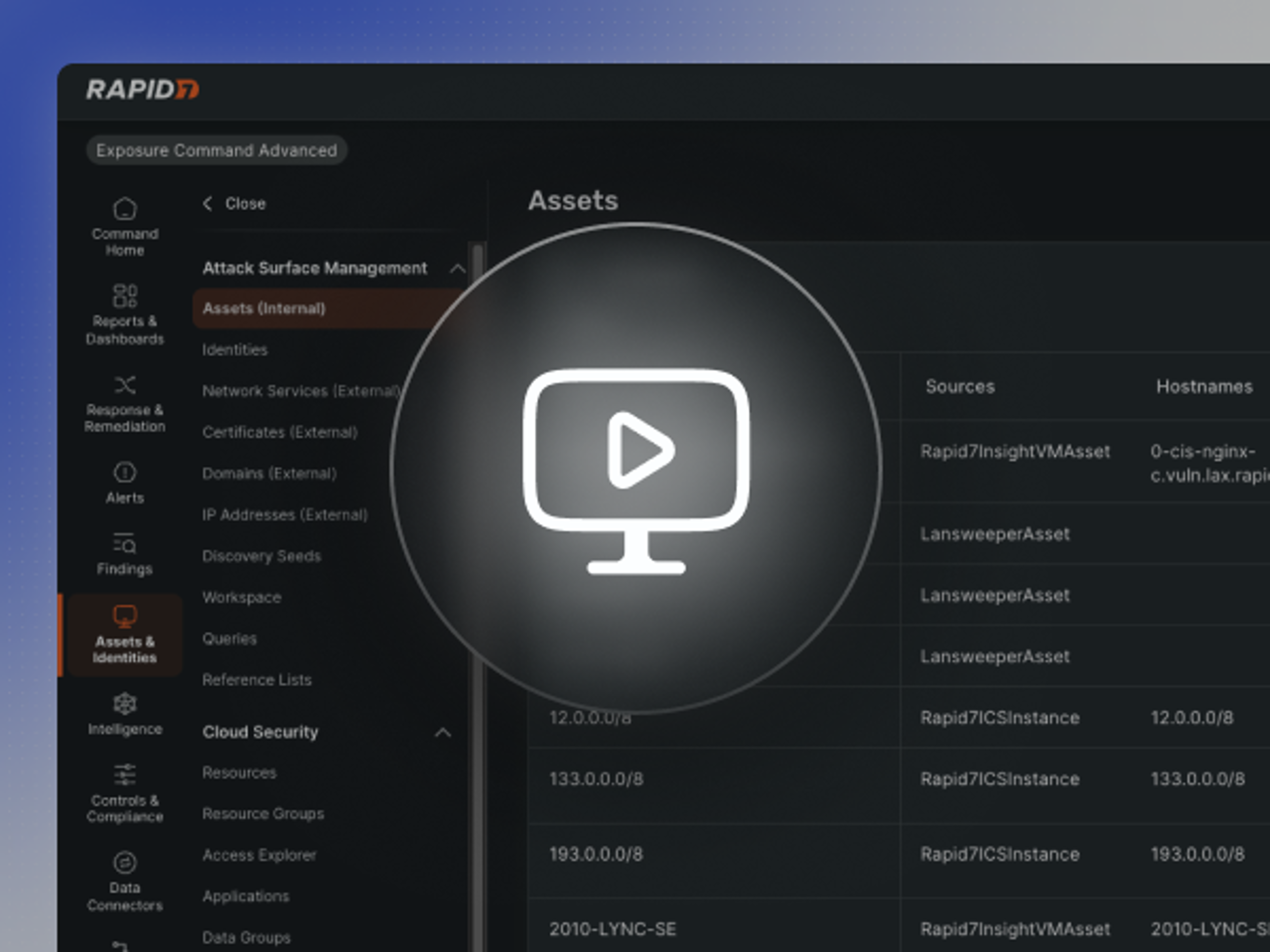Open Applications menu item
Image resolution: width=1270 pixels, height=952 pixels.
click(x=246, y=896)
